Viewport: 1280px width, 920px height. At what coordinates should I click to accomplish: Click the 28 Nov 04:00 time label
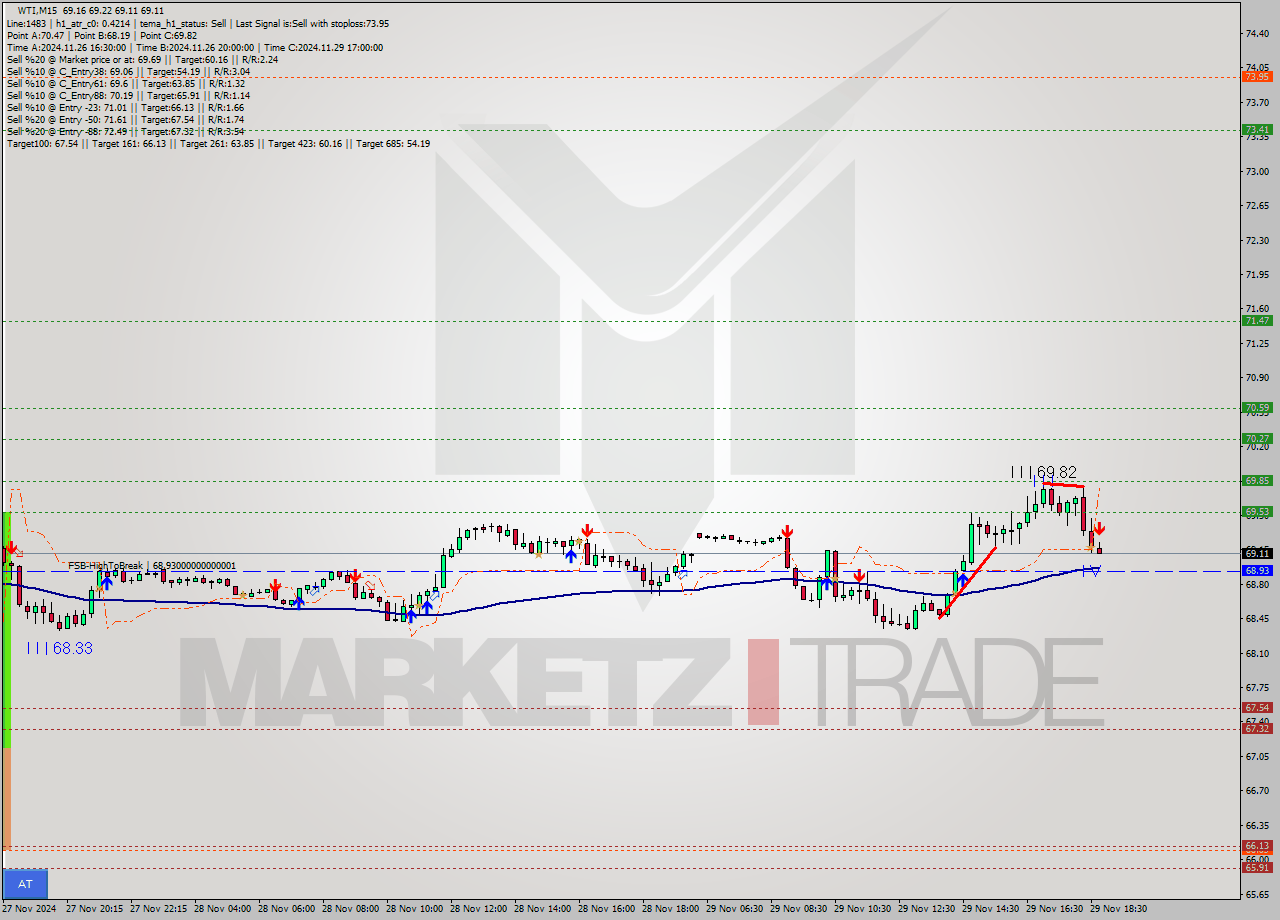pyautogui.click(x=223, y=909)
